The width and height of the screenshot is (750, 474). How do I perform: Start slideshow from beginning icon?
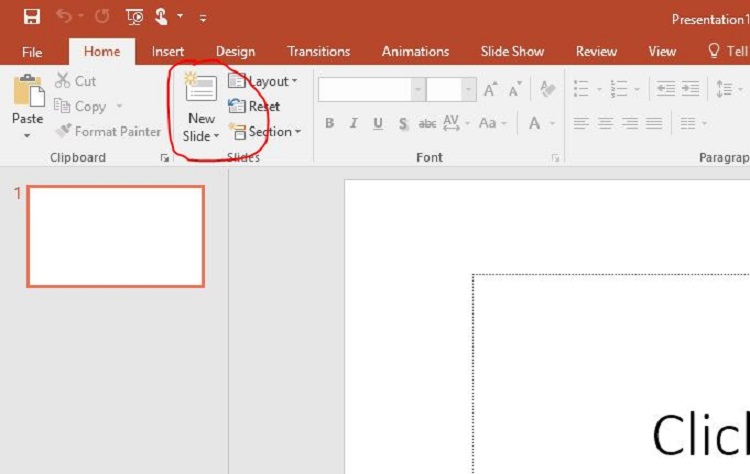point(134,17)
